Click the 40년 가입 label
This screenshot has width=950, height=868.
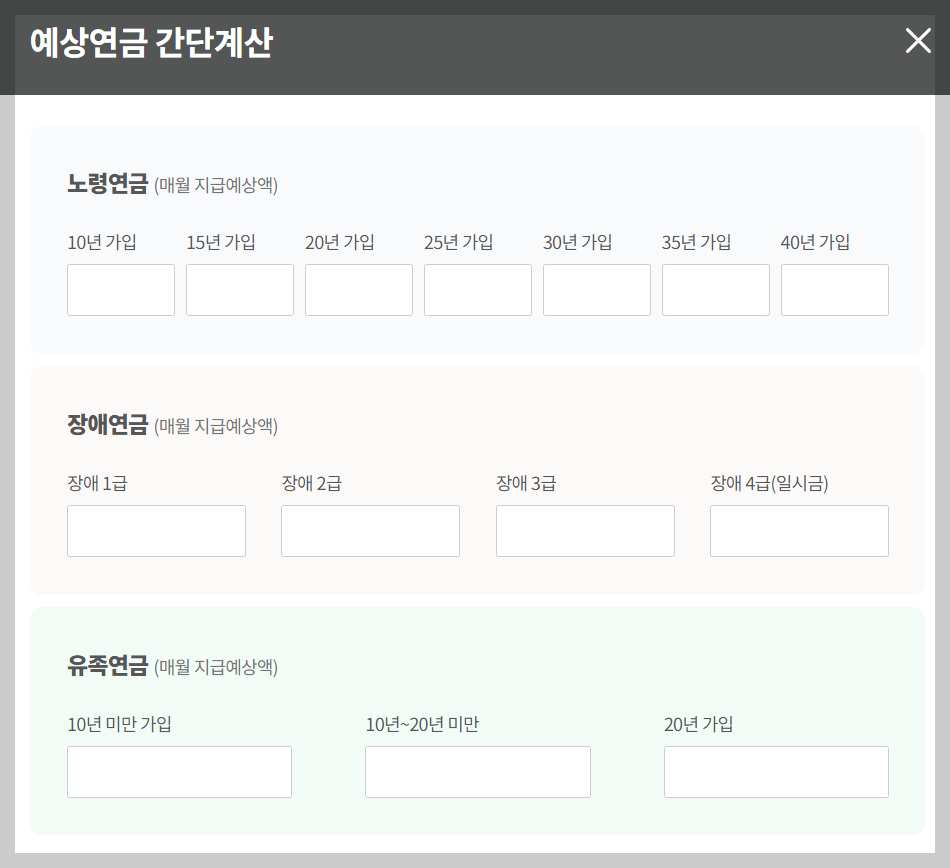[x=815, y=242]
